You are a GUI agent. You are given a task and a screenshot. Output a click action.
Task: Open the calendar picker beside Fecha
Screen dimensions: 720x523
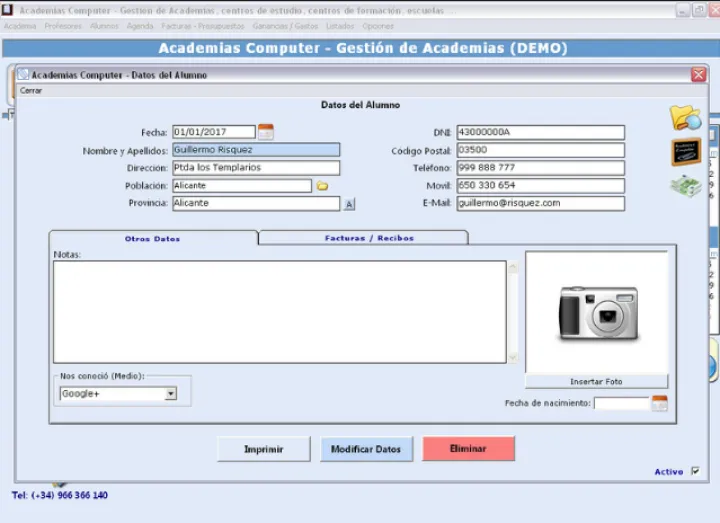(266, 132)
